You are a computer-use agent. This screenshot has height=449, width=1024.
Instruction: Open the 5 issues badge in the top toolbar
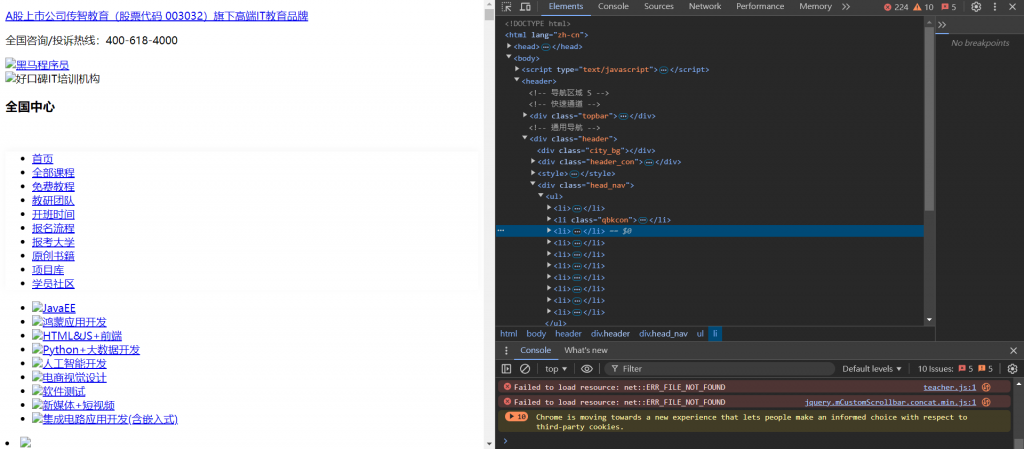(x=949, y=7)
